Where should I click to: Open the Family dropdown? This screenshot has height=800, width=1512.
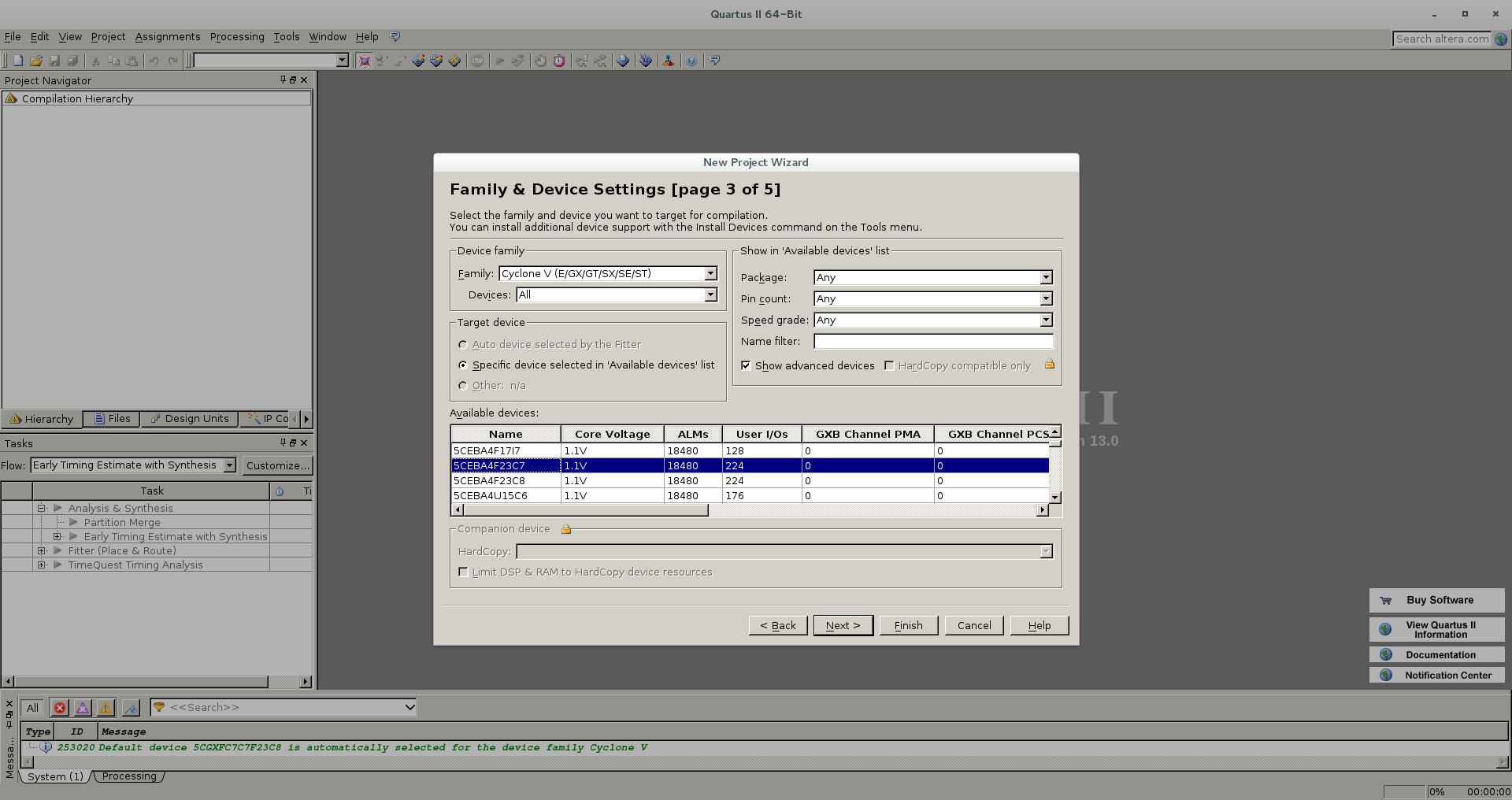pyautogui.click(x=710, y=273)
